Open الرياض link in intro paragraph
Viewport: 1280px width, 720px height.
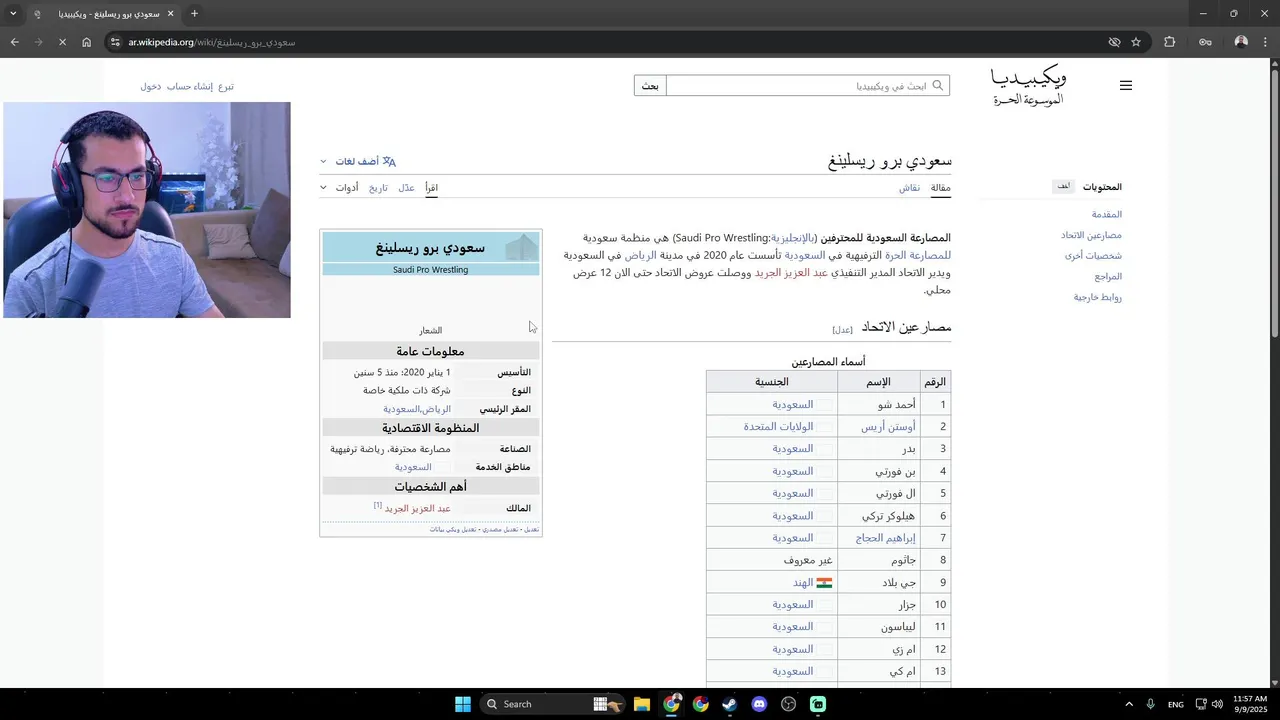coord(641,256)
